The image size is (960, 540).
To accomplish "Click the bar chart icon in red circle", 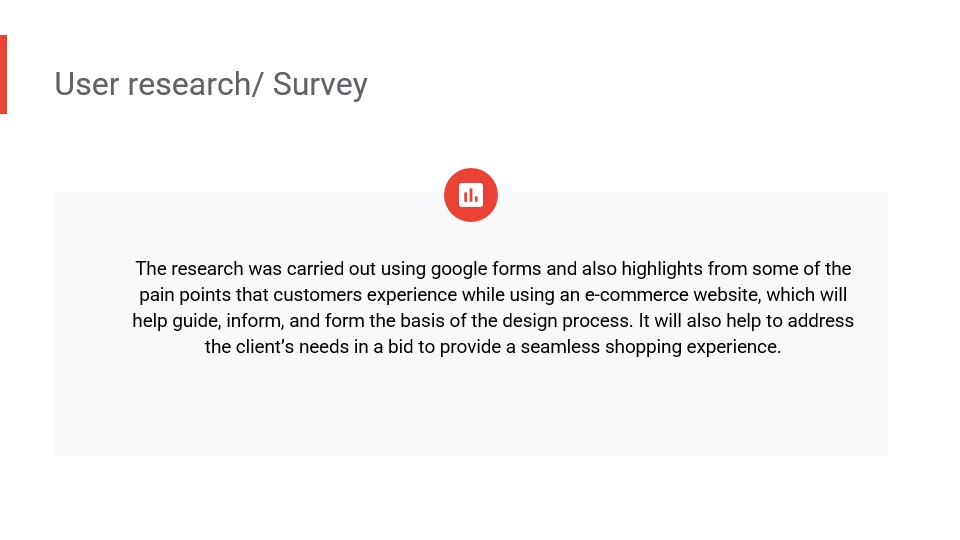I will pyautogui.click(x=471, y=195).
